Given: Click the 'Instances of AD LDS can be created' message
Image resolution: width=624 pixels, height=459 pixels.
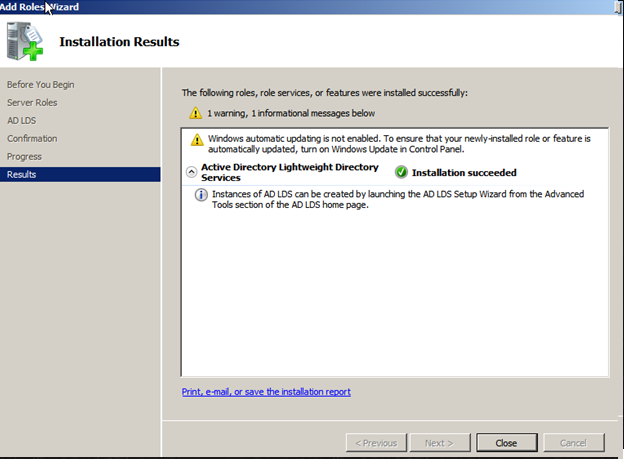Looking at the screenshot, I should pyautogui.click(x=398, y=199).
